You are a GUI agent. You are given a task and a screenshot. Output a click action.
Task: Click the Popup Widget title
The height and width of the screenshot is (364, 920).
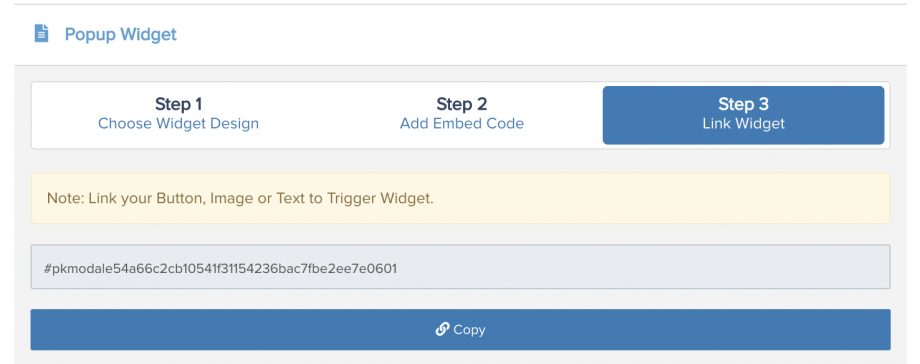coord(120,34)
